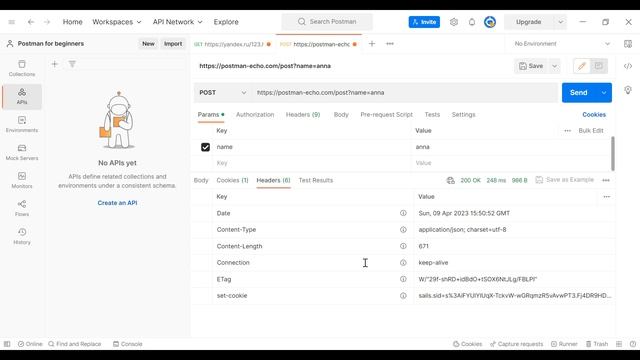Open the info lightbulb icon on right sidebar
Viewport: 640px width, 360px height.
(628, 90)
